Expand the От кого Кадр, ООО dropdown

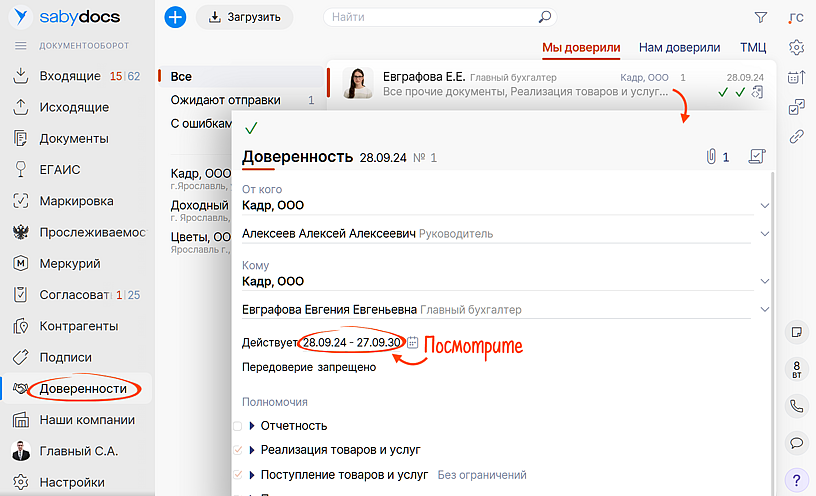pyautogui.click(x=765, y=205)
